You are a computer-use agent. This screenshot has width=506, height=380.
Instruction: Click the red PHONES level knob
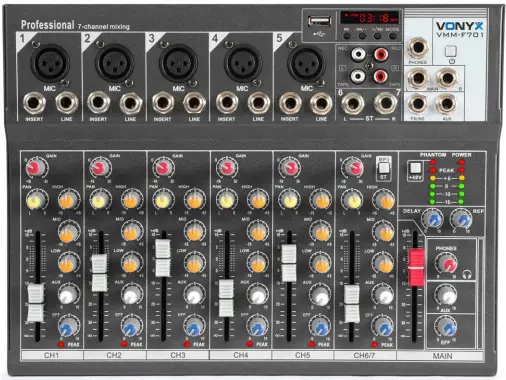447,263
